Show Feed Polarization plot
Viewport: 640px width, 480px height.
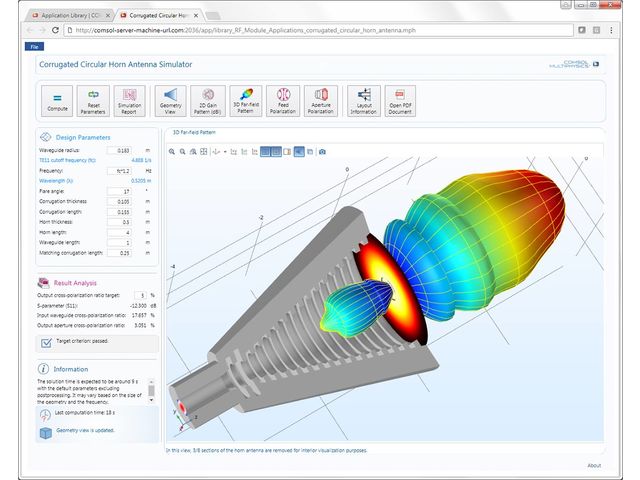(x=282, y=100)
